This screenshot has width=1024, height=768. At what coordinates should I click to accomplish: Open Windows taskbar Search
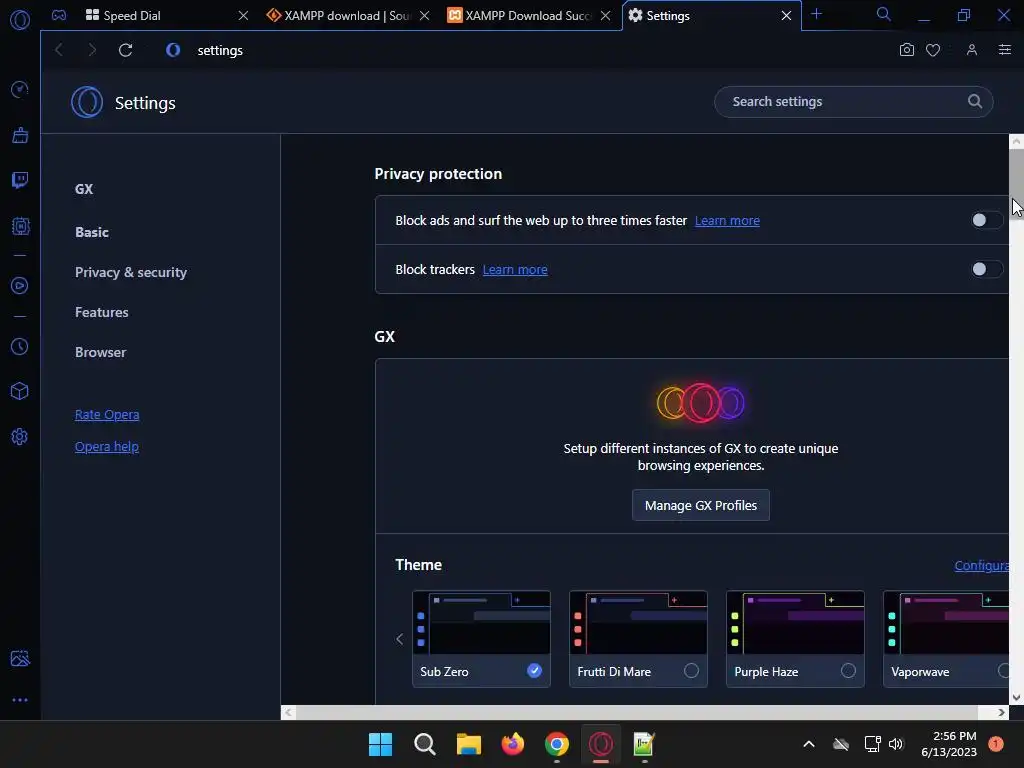tap(424, 744)
